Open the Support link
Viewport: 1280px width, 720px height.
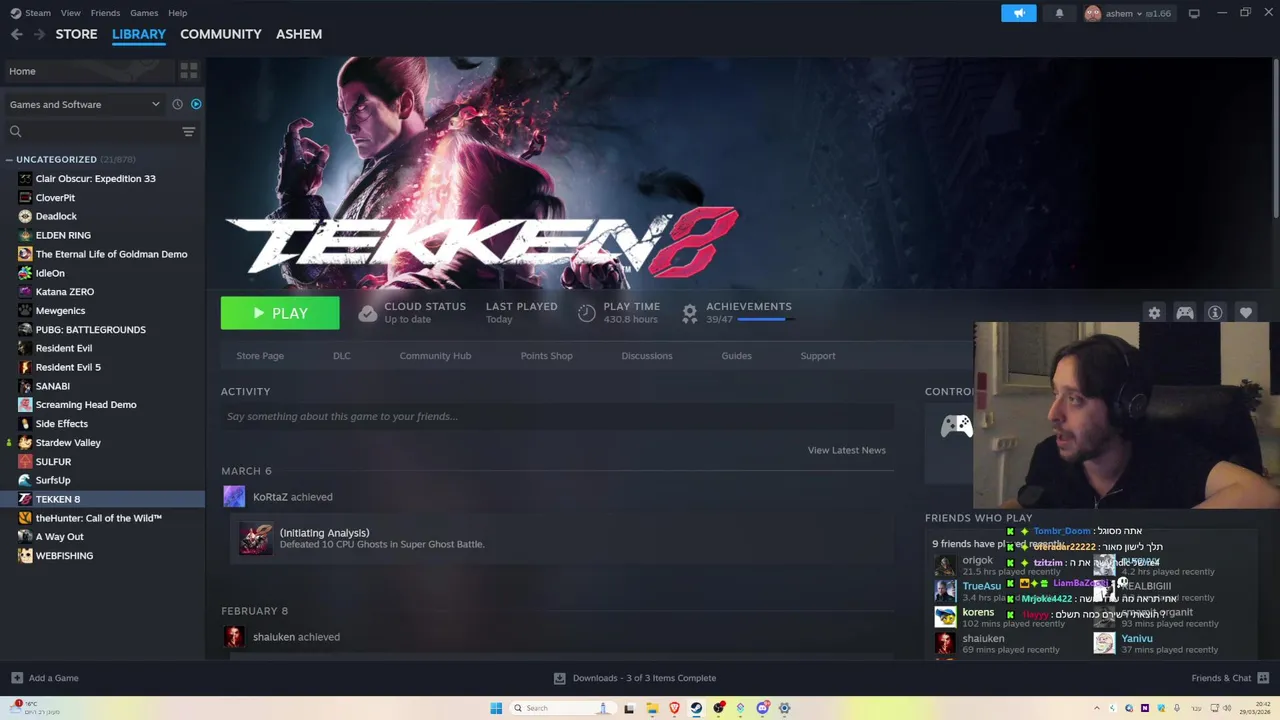818,356
